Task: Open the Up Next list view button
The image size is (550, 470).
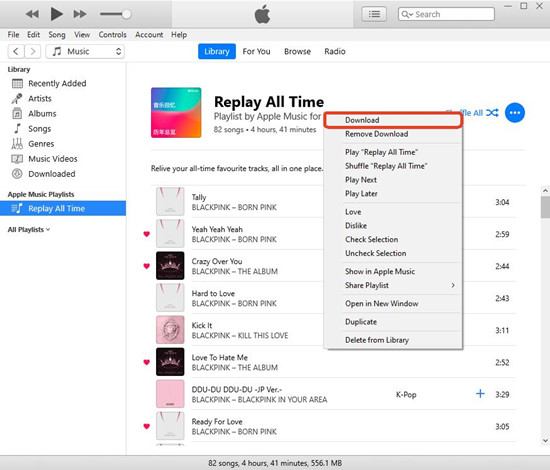Action: 374,14
